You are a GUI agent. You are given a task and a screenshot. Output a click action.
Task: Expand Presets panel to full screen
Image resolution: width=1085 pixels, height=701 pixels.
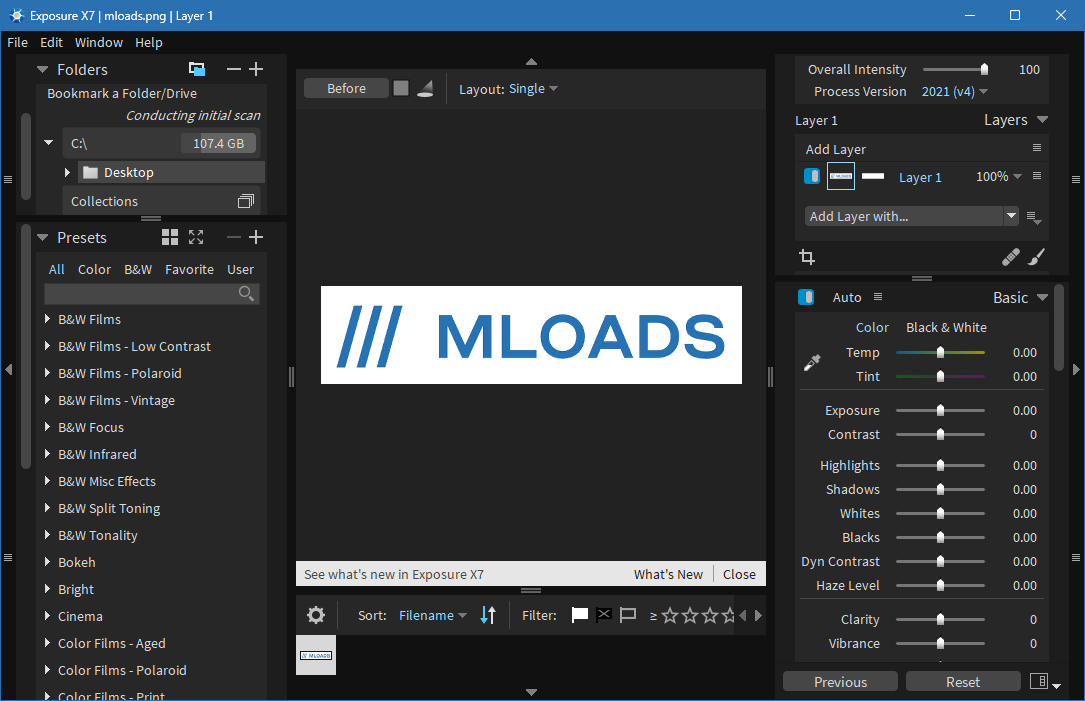pyautogui.click(x=196, y=237)
